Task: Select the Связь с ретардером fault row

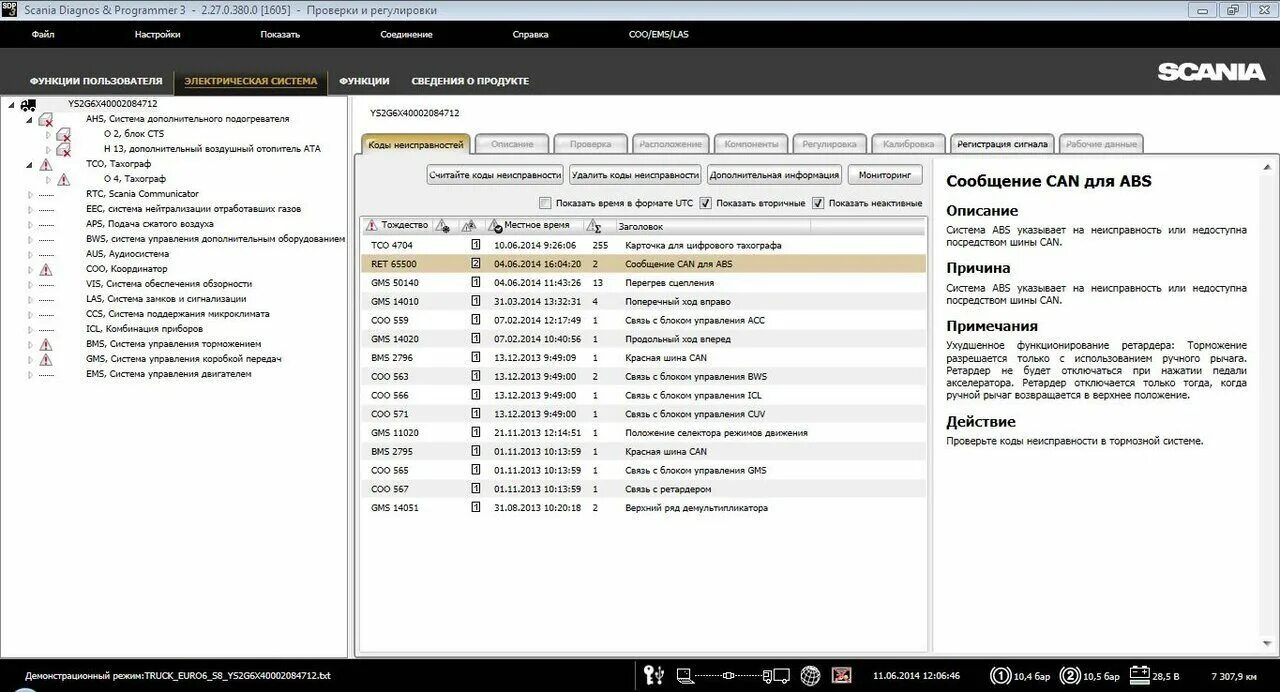Action: click(643, 489)
